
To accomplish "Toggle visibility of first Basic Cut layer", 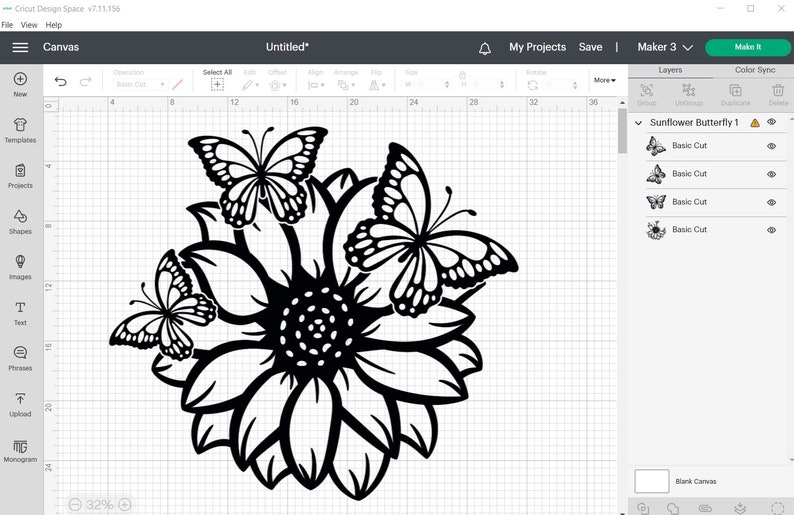I will (771, 146).
